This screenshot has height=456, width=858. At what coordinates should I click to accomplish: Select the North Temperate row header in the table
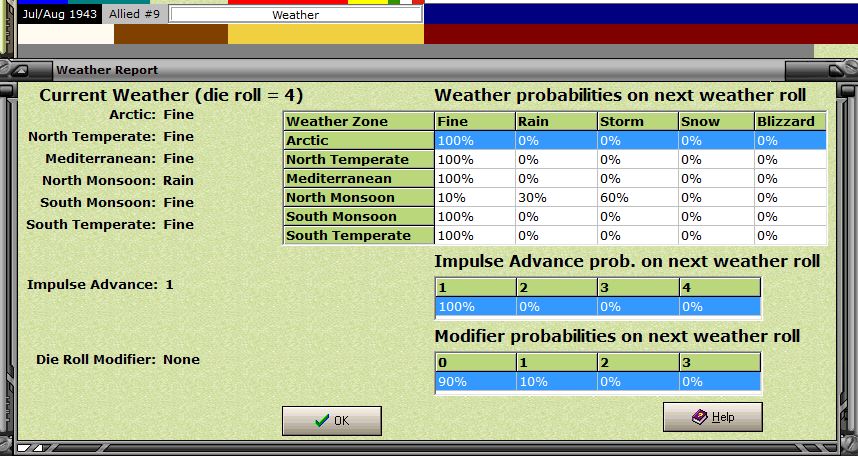pos(359,160)
